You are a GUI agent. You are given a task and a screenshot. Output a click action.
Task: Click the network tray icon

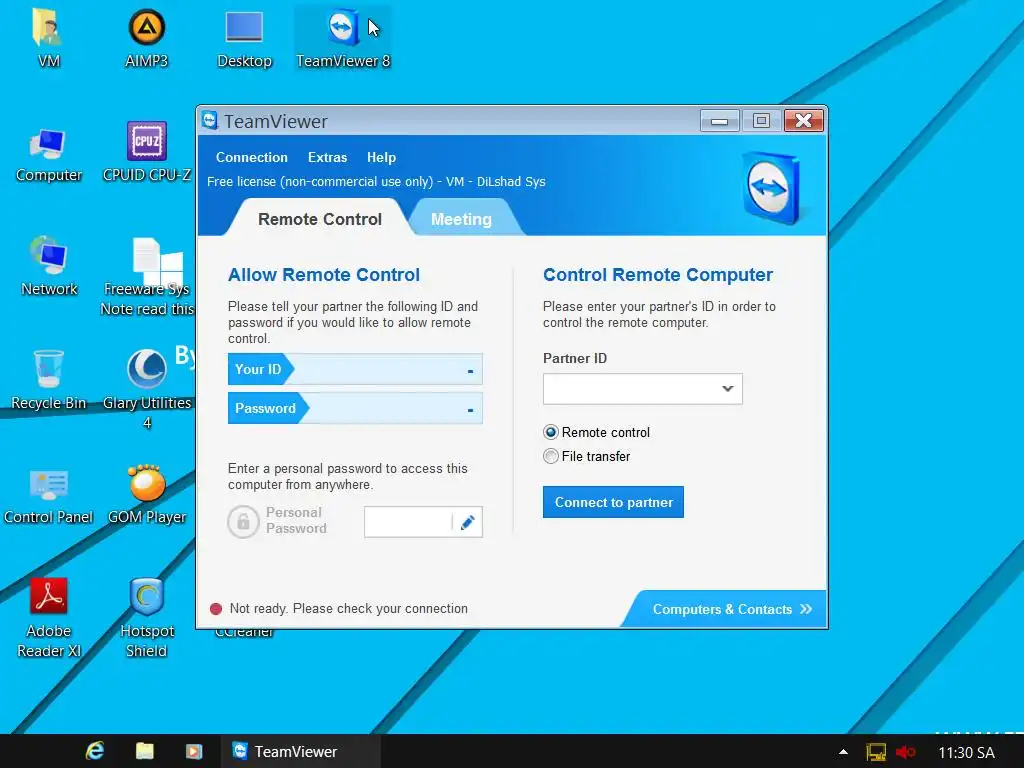(876, 752)
